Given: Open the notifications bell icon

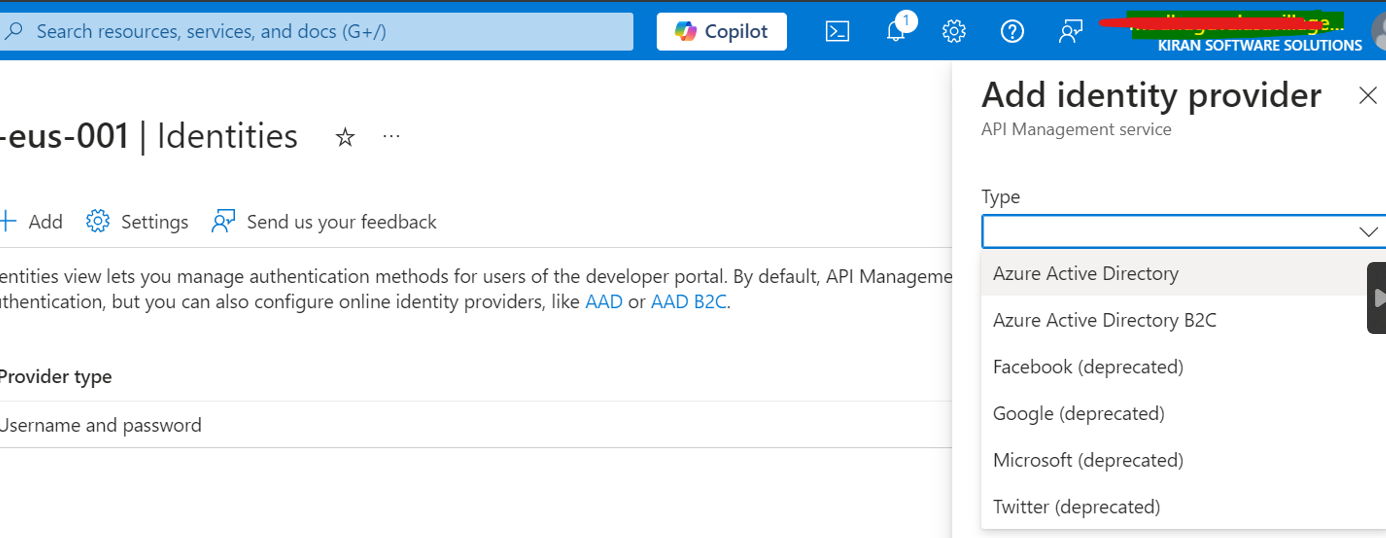Looking at the screenshot, I should click(897, 30).
